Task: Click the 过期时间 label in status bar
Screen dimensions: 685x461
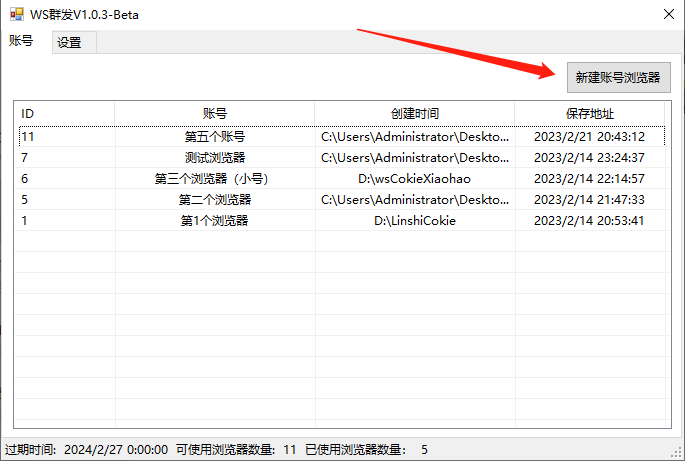Action: [31, 450]
